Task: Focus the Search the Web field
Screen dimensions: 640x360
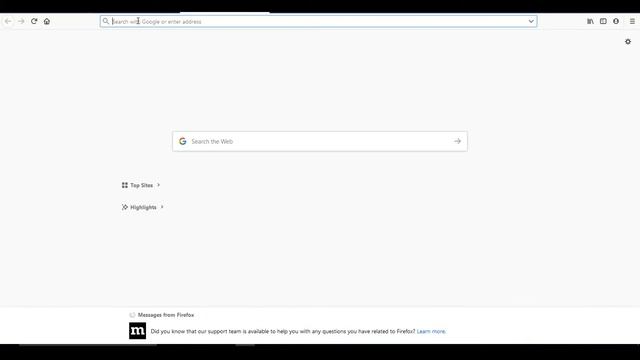Action: tap(320, 141)
